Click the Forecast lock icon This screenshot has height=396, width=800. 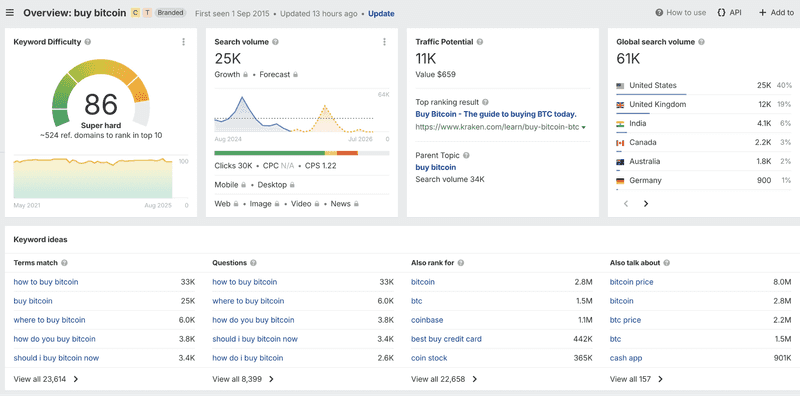(295, 75)
